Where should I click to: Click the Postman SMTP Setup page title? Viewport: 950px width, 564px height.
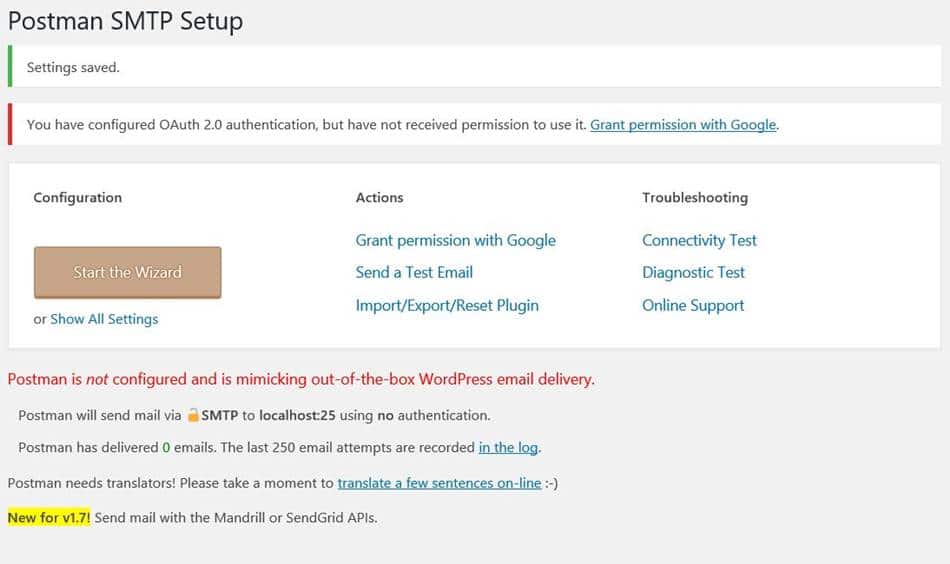click(125, 21)
